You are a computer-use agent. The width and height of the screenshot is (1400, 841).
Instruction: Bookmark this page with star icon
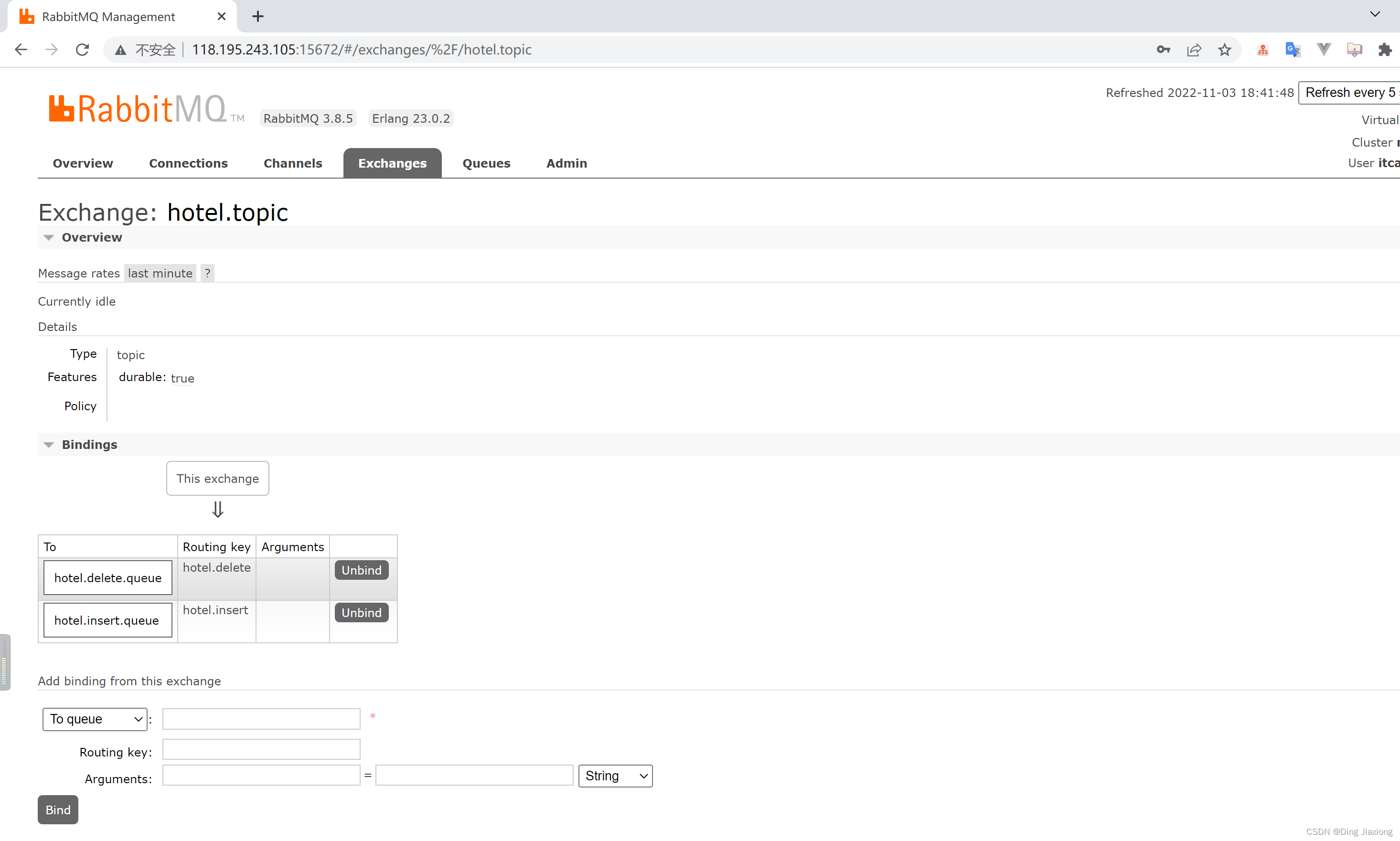pos(1224,50)
